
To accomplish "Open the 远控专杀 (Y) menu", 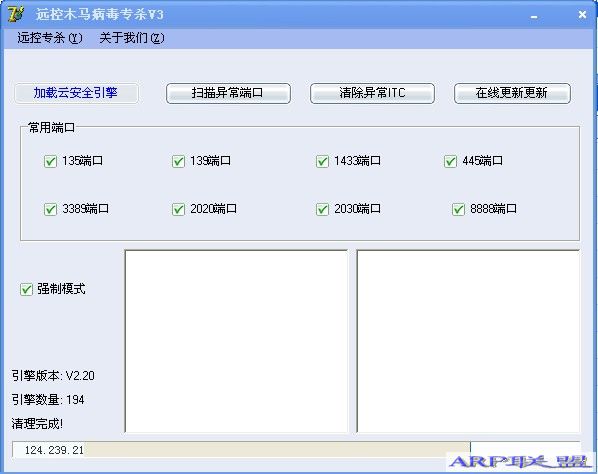I will point(50,38).
